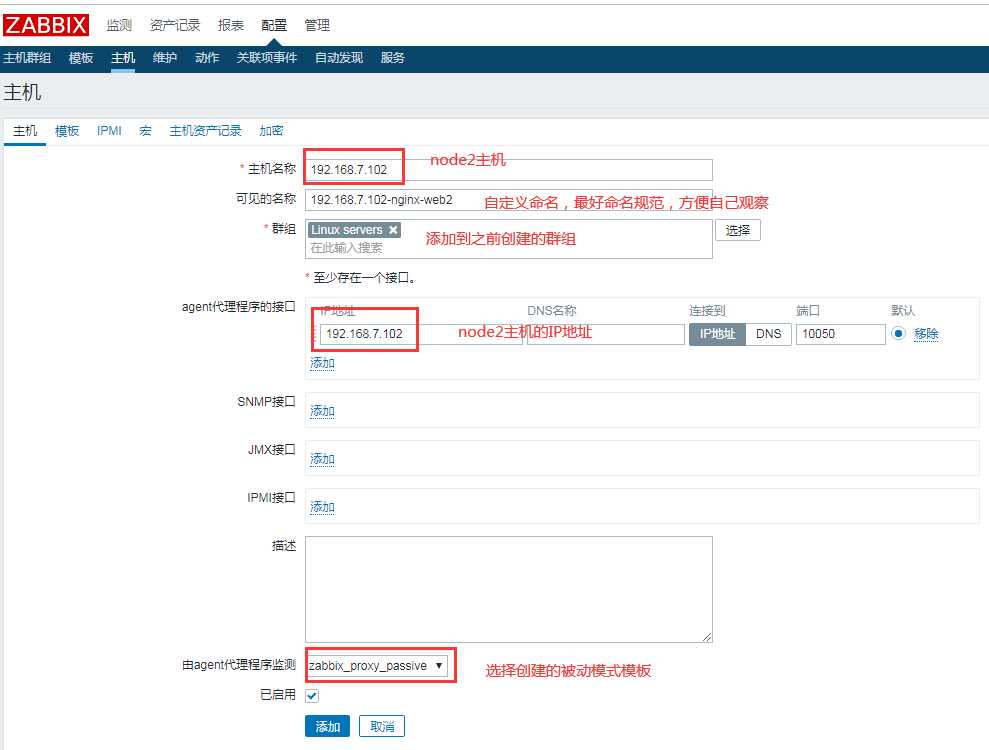Go to 动作 submenu
The height and width of the screenshot is (750, 989).
(x=207, y=58)
